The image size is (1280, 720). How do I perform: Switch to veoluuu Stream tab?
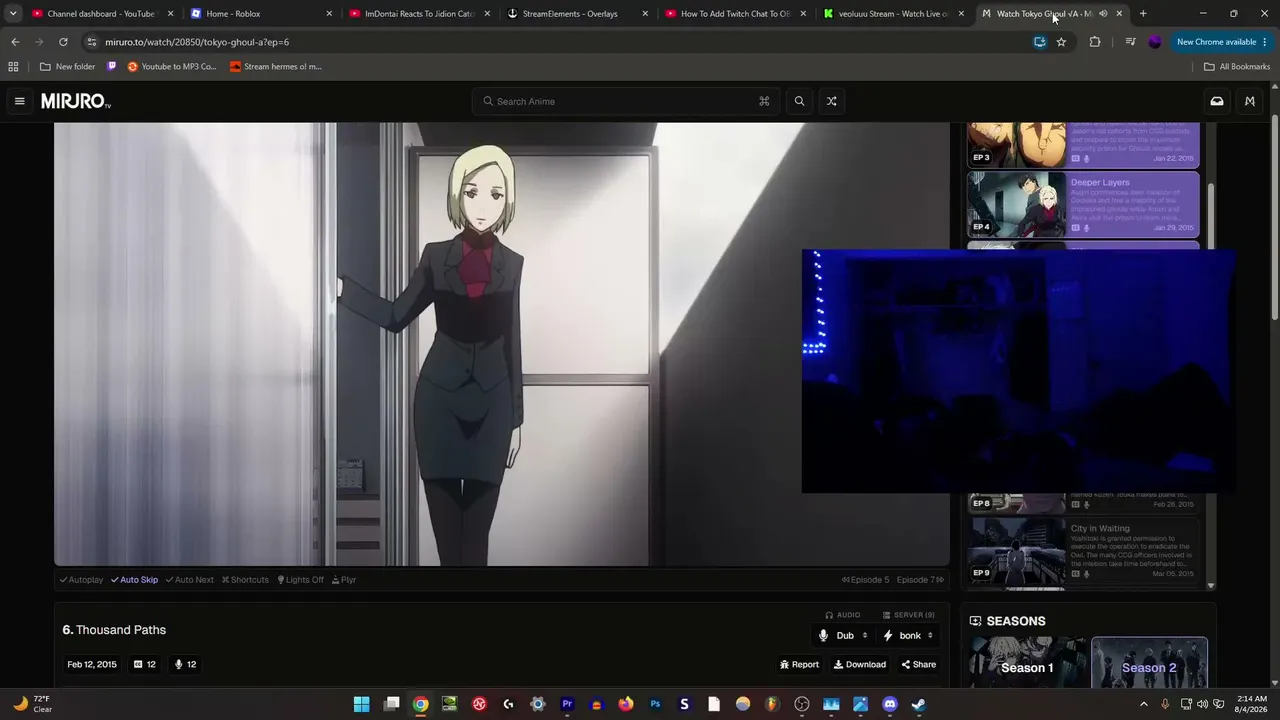tap(893, 14)
